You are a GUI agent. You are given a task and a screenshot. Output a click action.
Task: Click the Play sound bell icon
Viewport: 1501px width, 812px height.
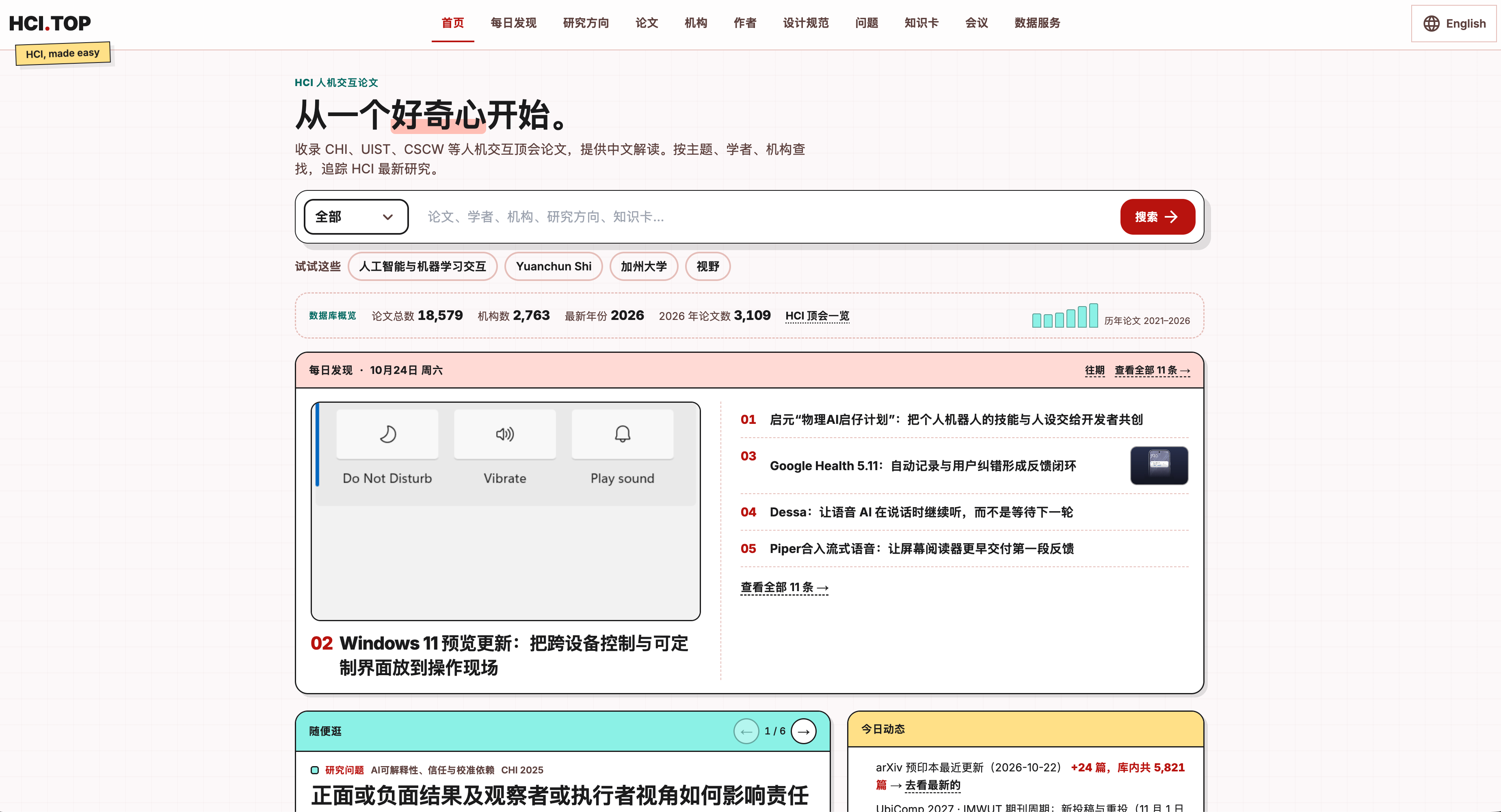pos(622,434)
